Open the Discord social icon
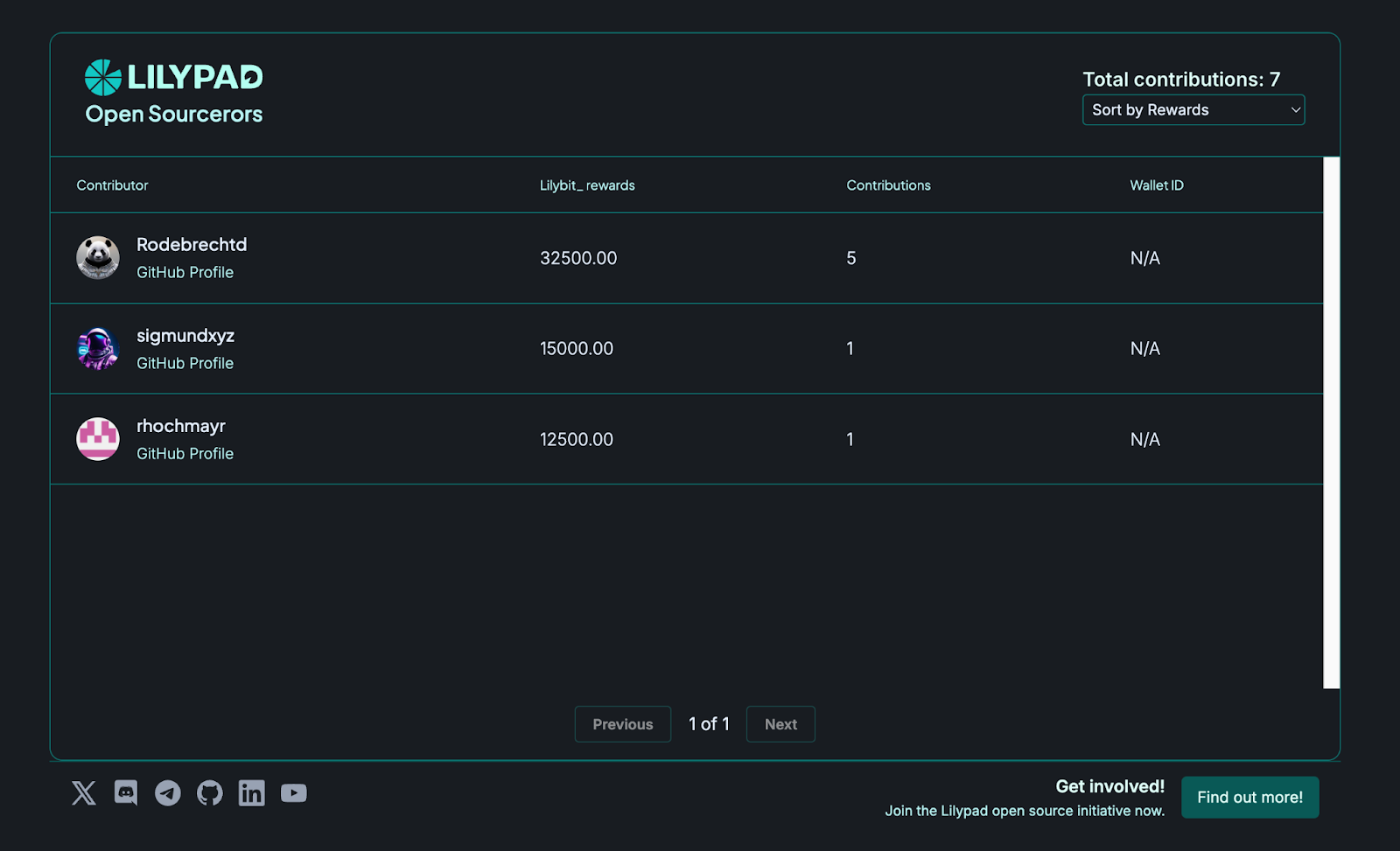 [x=126, y=793]
